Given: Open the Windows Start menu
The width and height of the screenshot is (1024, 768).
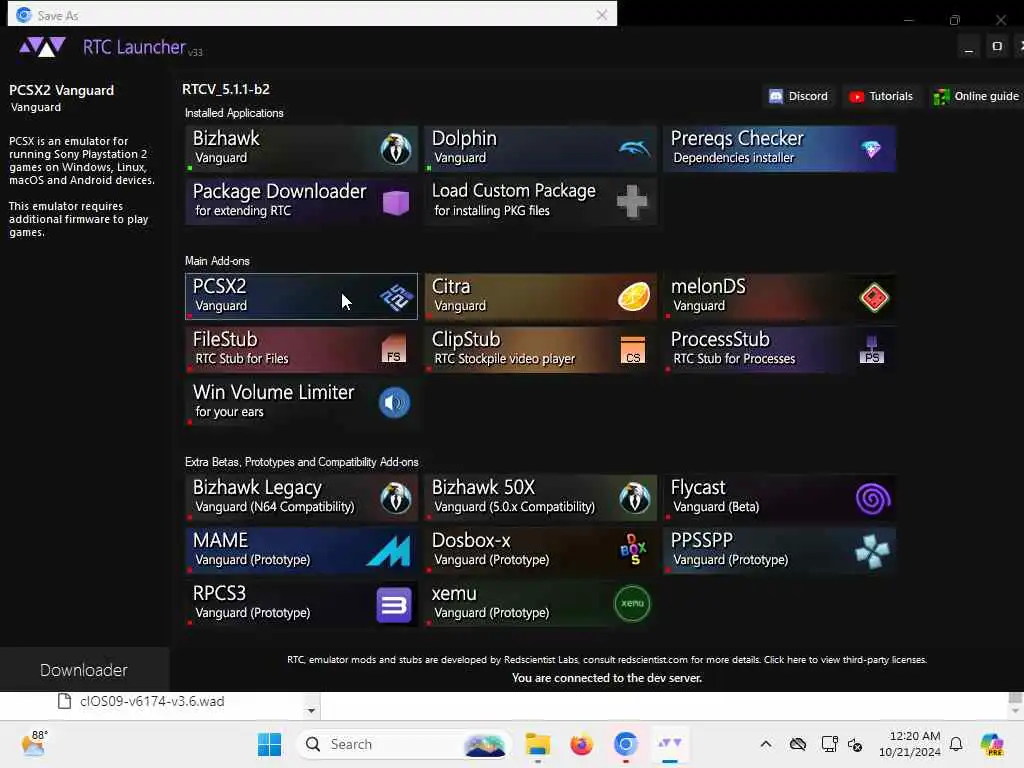Looking at the screenshot, I should [x=269, y=744].
